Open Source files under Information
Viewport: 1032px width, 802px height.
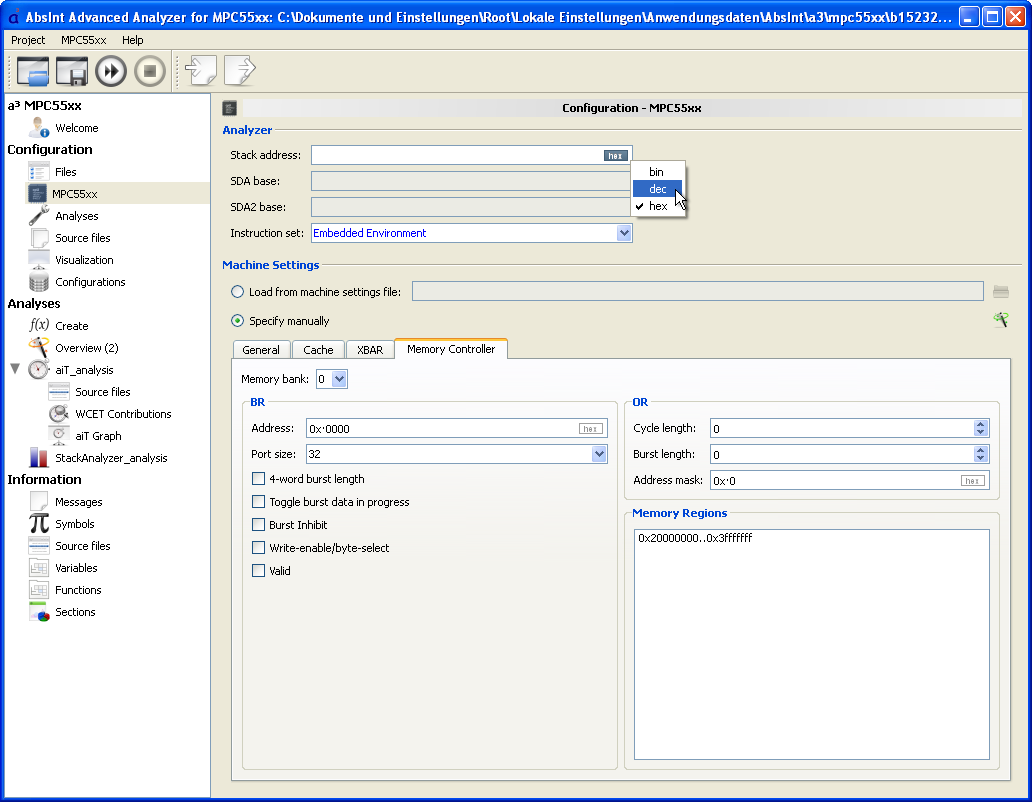point(82,545)
